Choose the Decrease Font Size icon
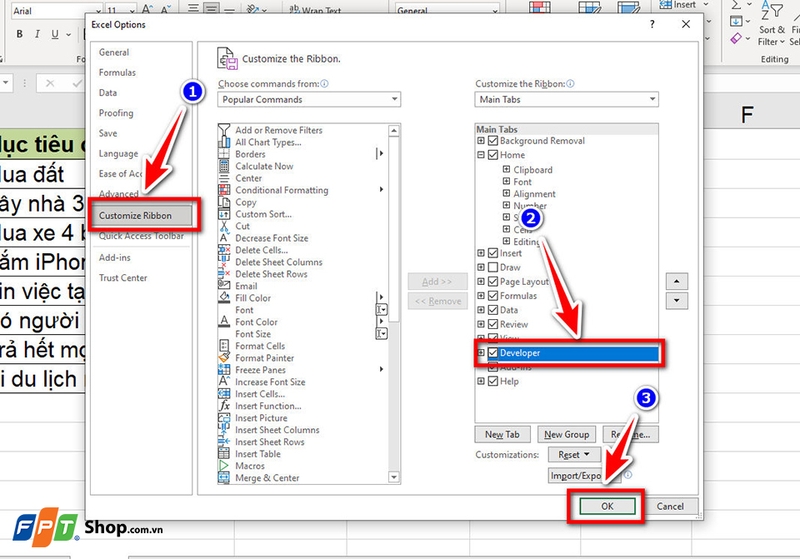This screenshot has width=800, height=559. [224, 238]
